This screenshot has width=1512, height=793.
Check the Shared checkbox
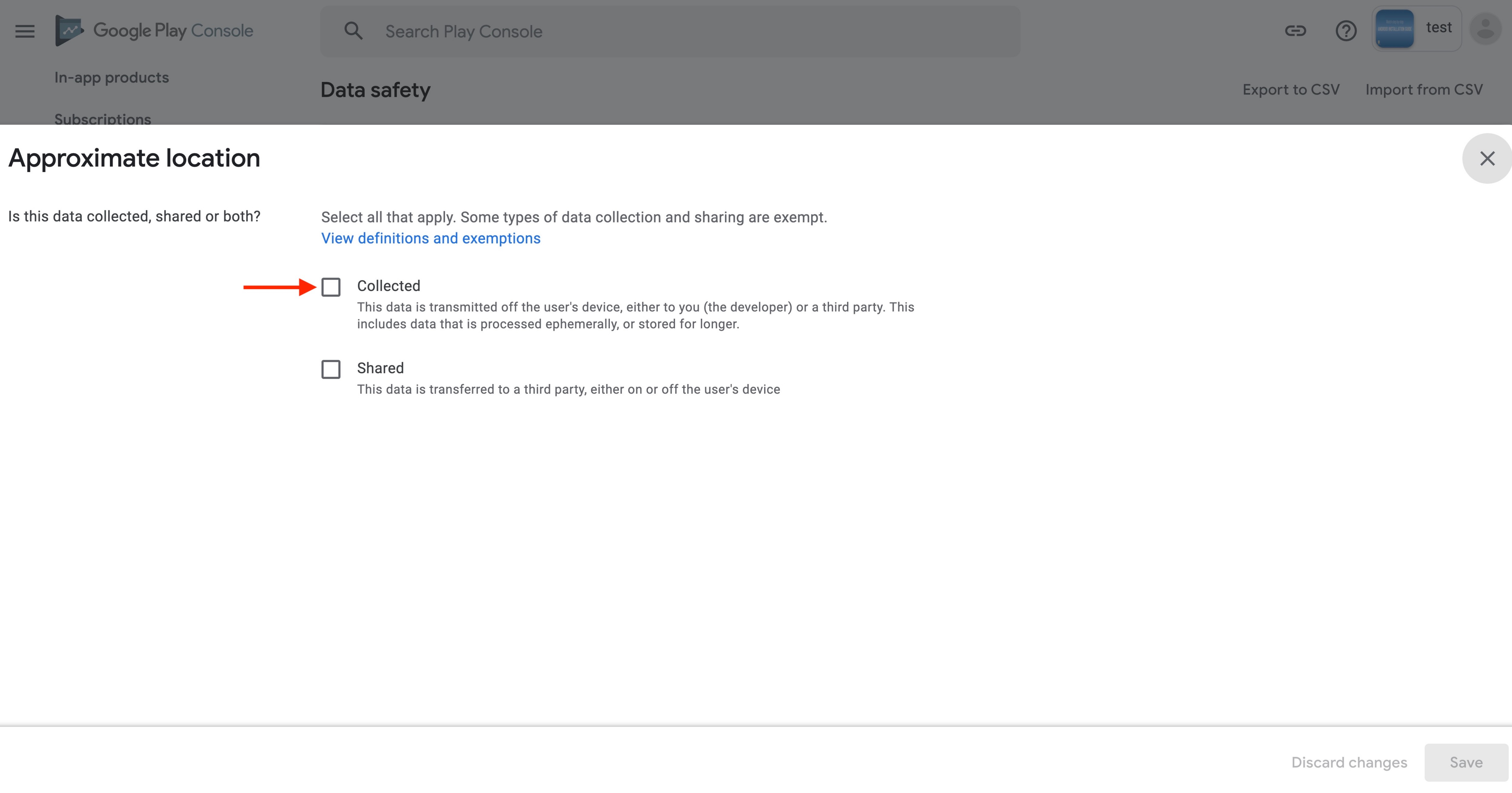pyautogui.click(x=331, y=369)
